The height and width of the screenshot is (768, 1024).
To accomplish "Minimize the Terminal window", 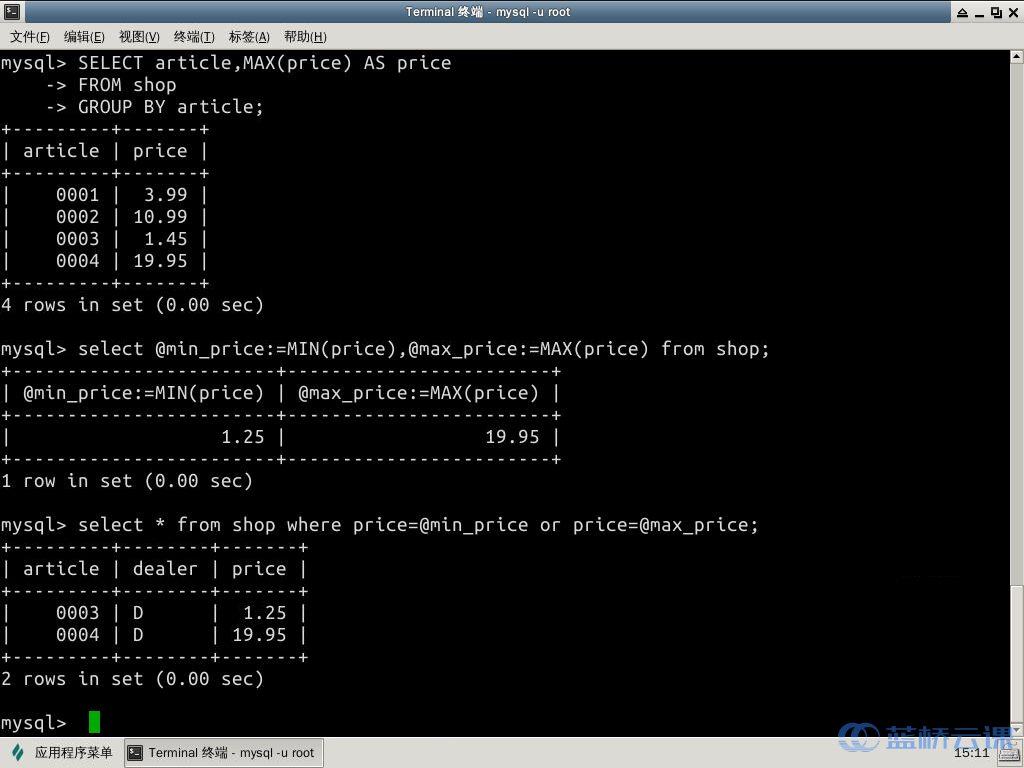I will coord(979,12).
